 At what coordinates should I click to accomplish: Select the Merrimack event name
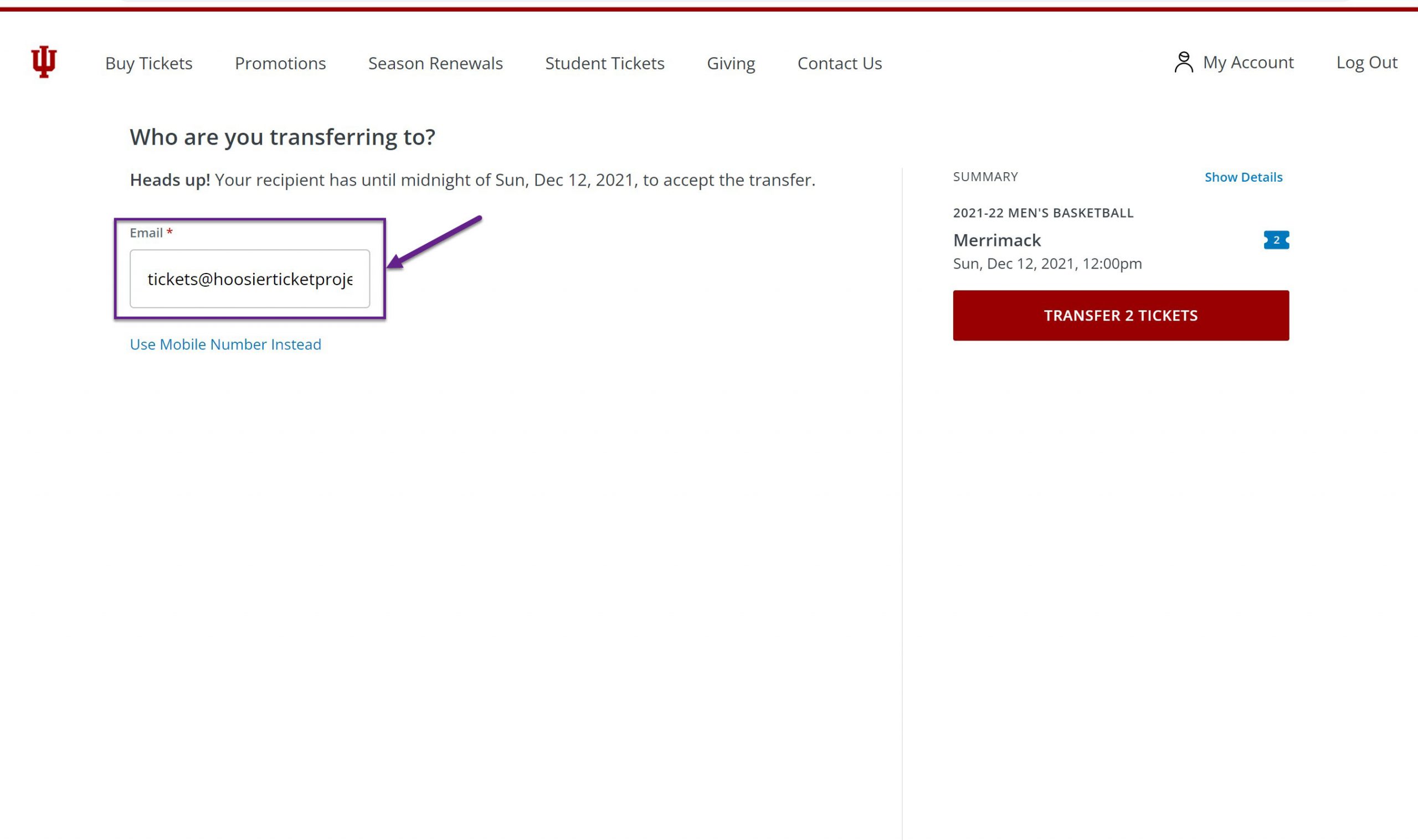click(997, 240)
